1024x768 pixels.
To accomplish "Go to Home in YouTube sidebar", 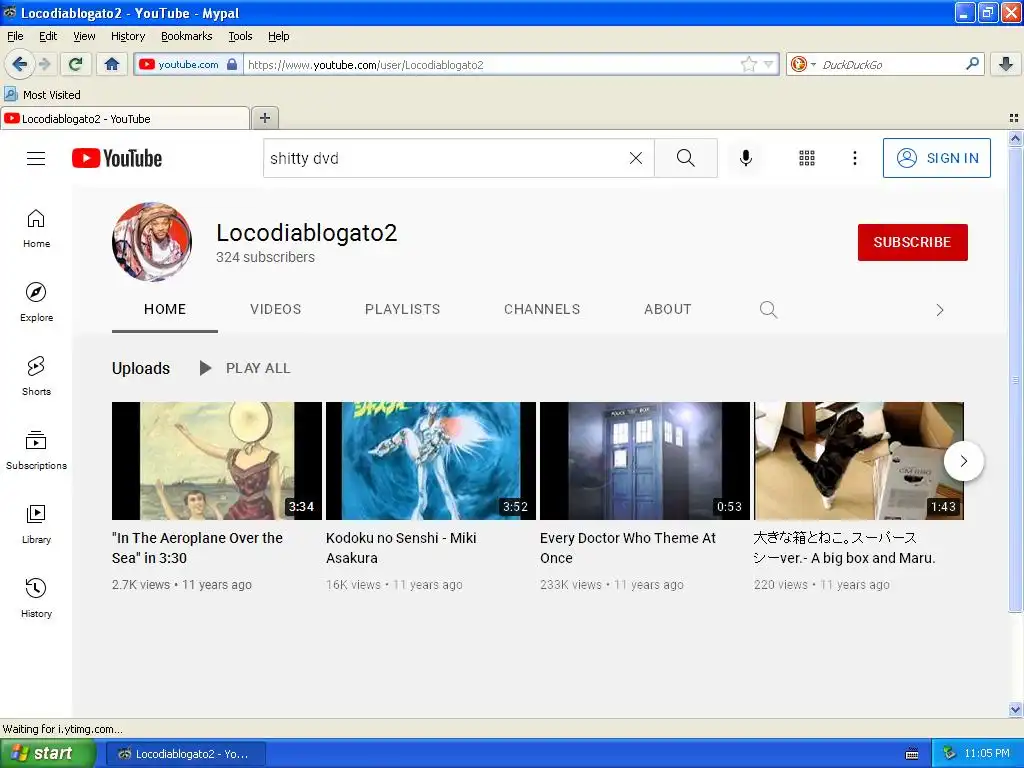I will point(37,229).
